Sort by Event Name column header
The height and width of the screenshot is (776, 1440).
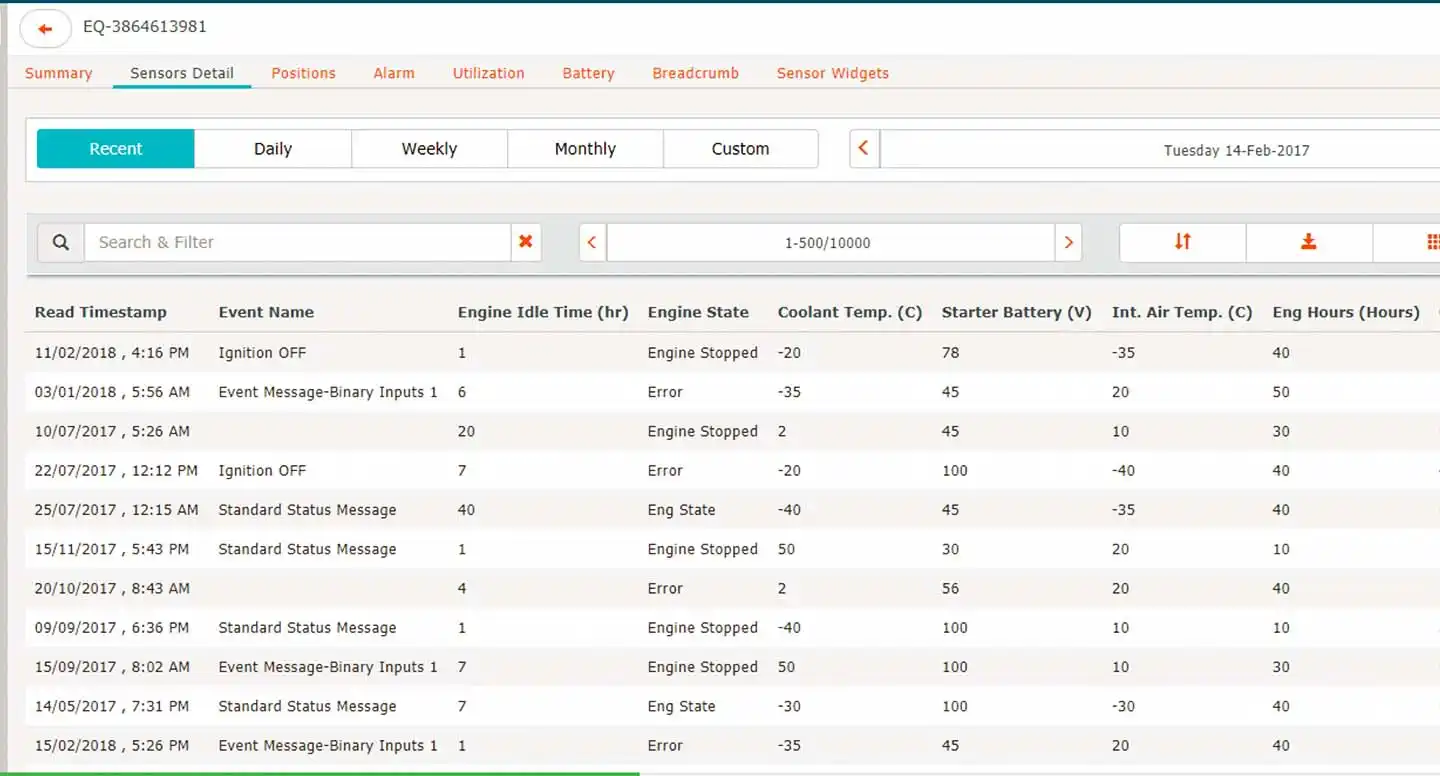click(266, 312)
